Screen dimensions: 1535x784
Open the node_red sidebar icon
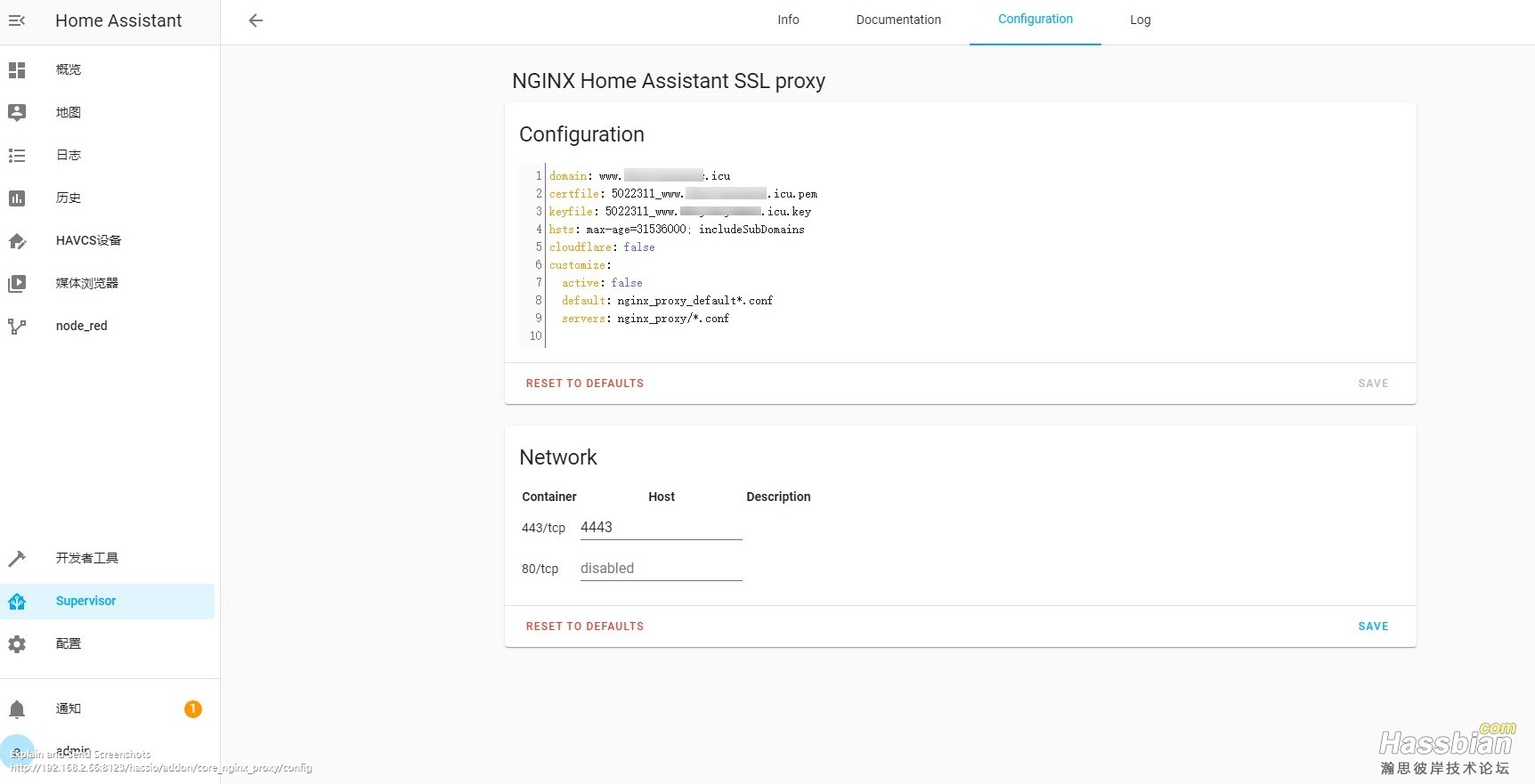17,327
